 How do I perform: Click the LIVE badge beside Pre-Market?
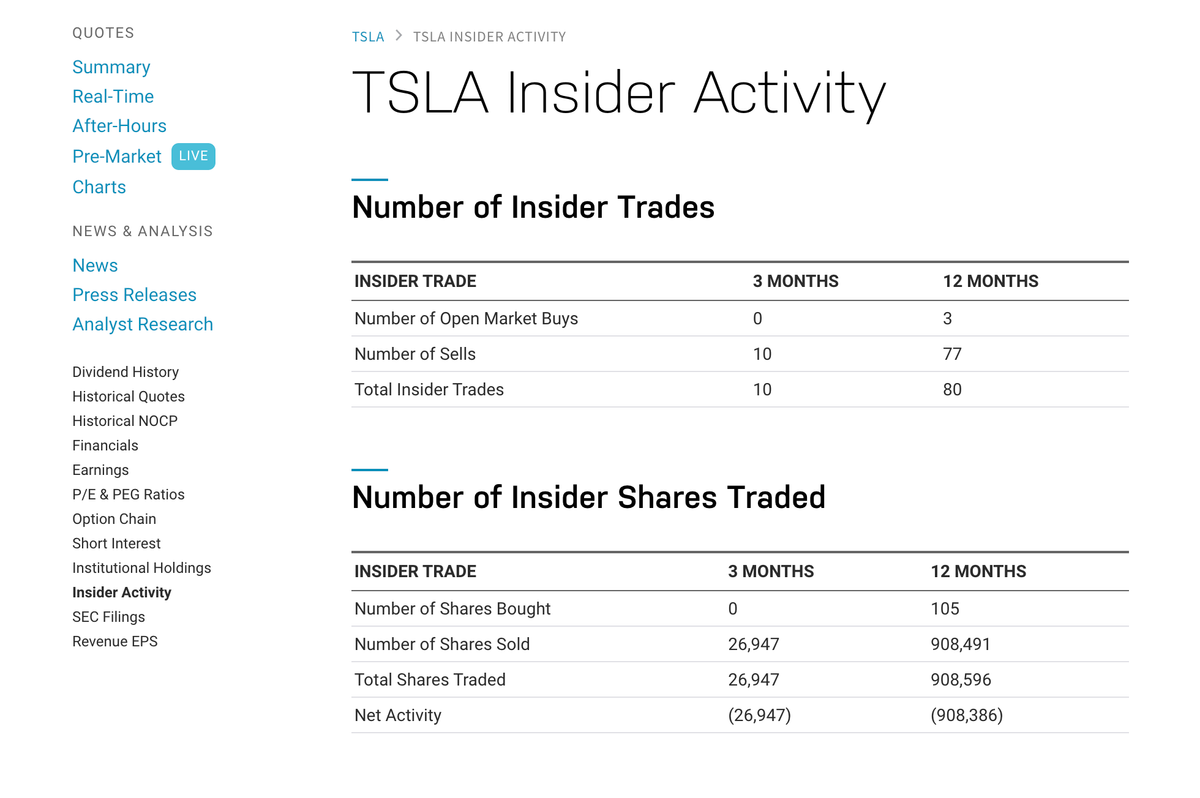click(x=193, y=156)
